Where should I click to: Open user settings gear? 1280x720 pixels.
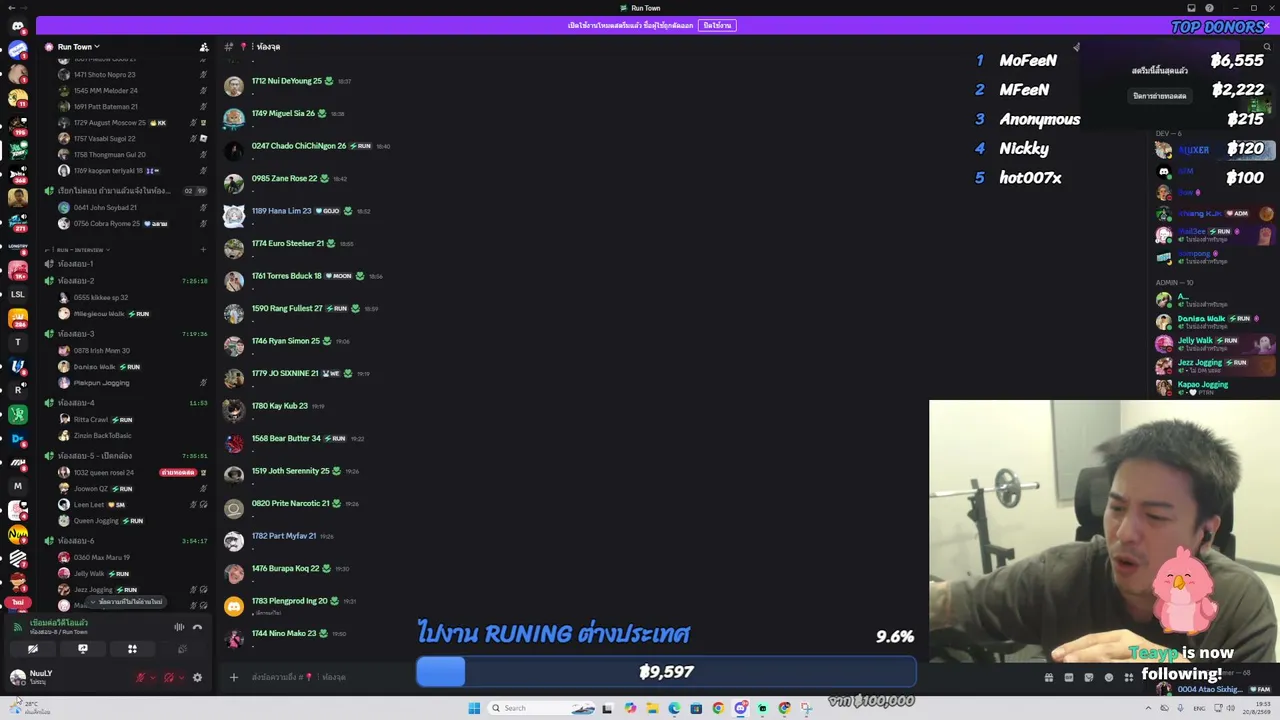197,678
